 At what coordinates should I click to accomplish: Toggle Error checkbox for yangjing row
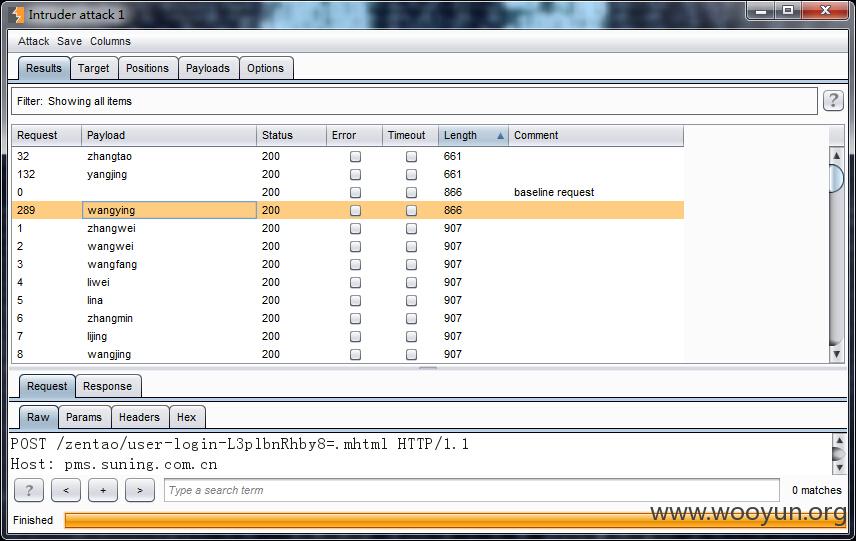pyautogui.click(x=355, y=175)
